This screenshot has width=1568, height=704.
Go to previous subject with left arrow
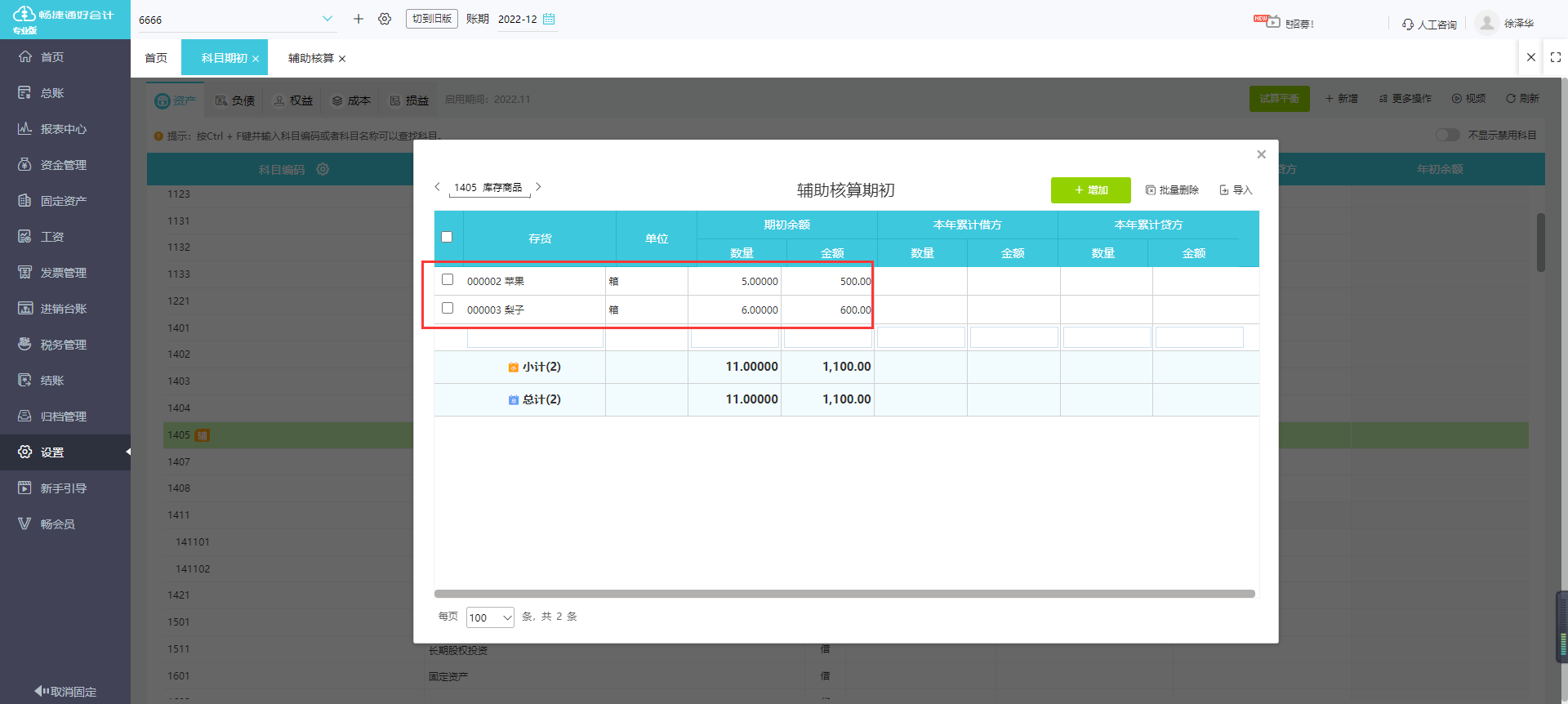click(x=438, y=187)
